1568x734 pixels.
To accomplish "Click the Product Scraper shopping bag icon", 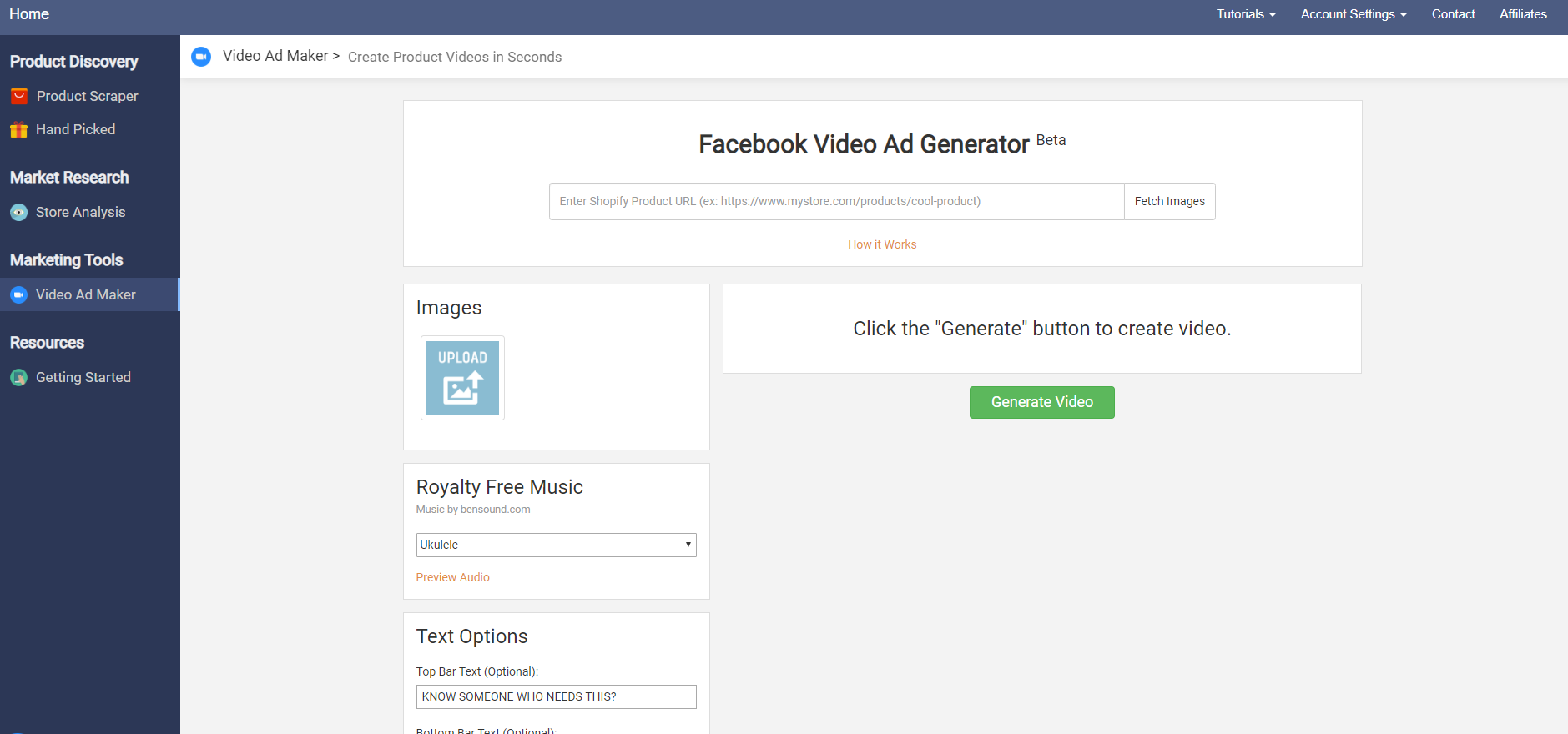I will pyautogui.click(x=19, y=97).
